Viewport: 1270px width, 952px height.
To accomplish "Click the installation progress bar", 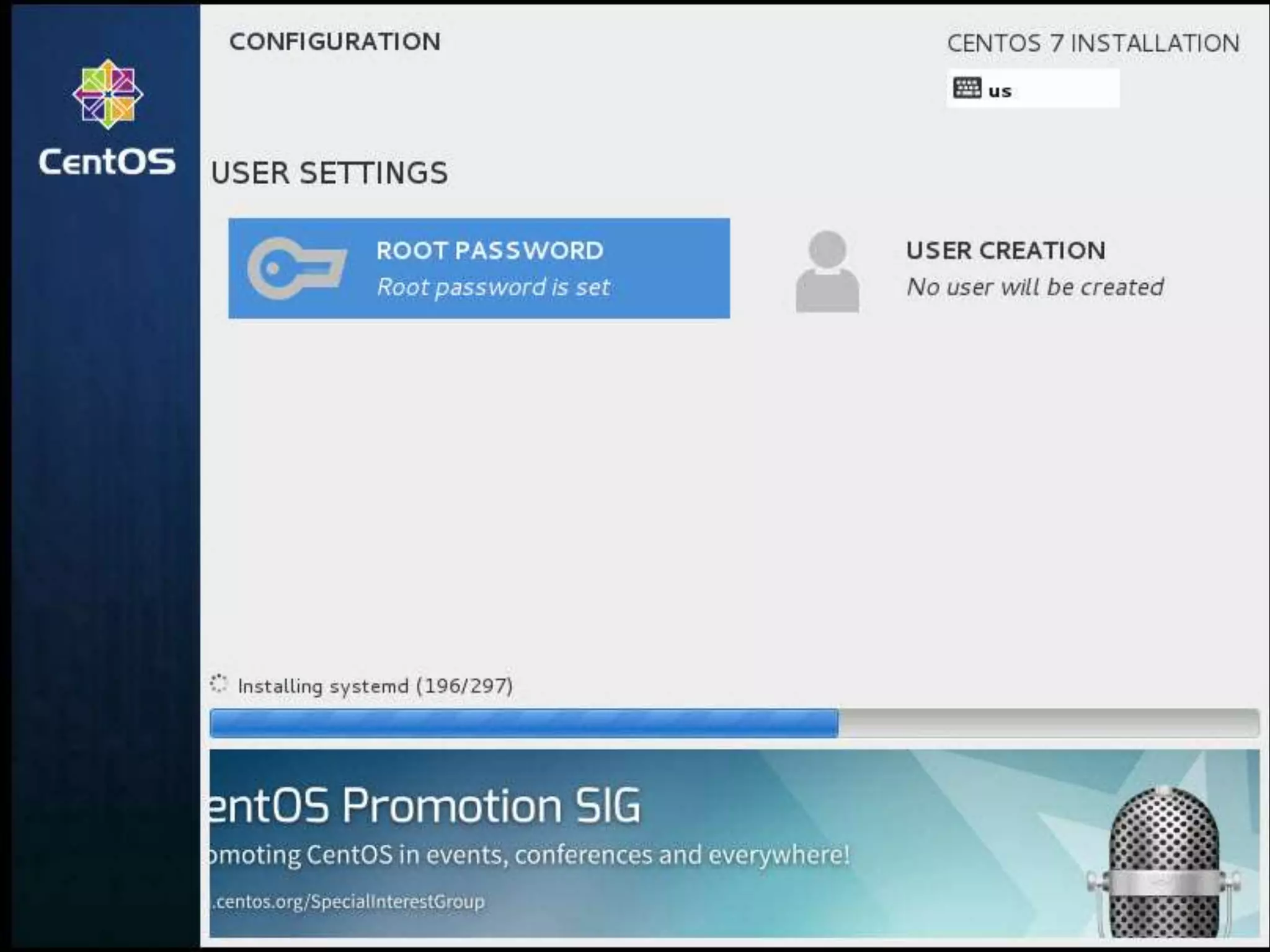I will (x=734, y=723).
